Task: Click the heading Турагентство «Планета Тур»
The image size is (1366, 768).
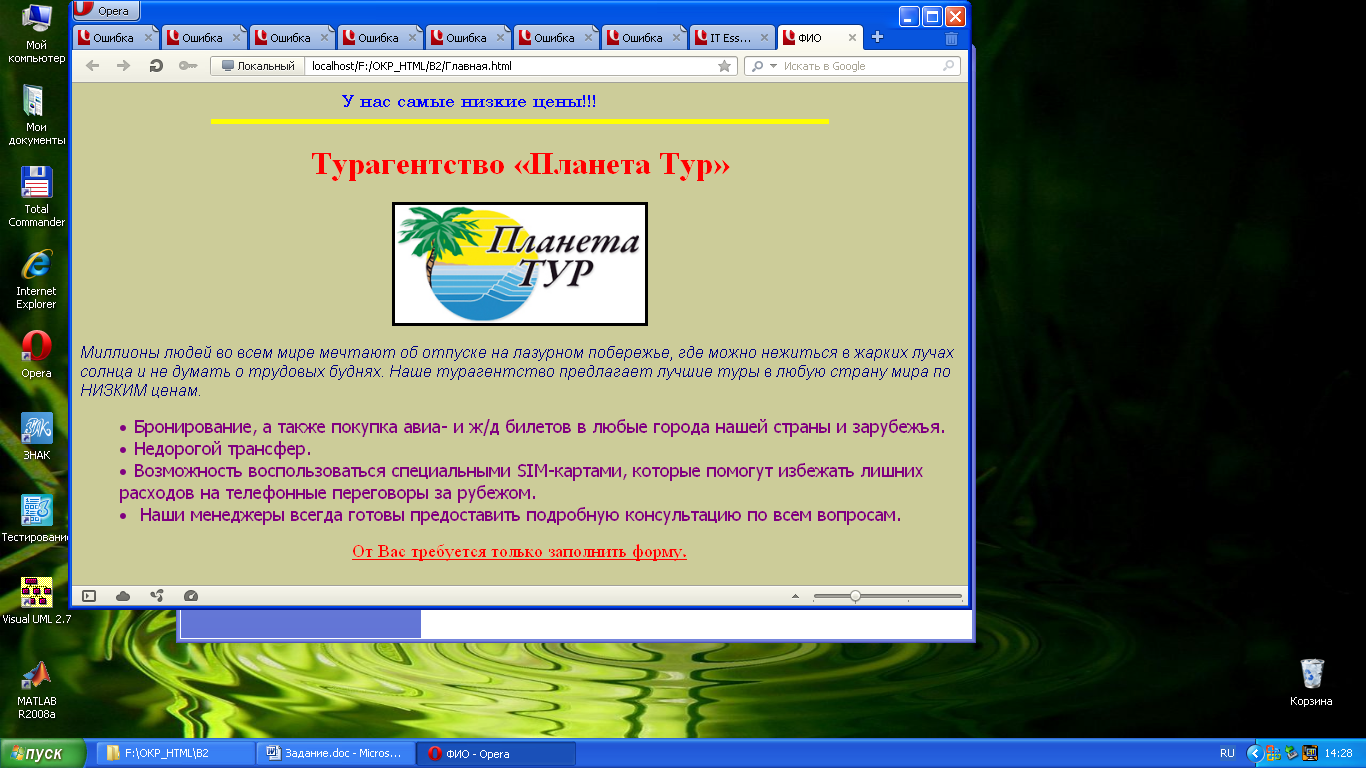Action: pyautogui.click(x=521, y=164)
